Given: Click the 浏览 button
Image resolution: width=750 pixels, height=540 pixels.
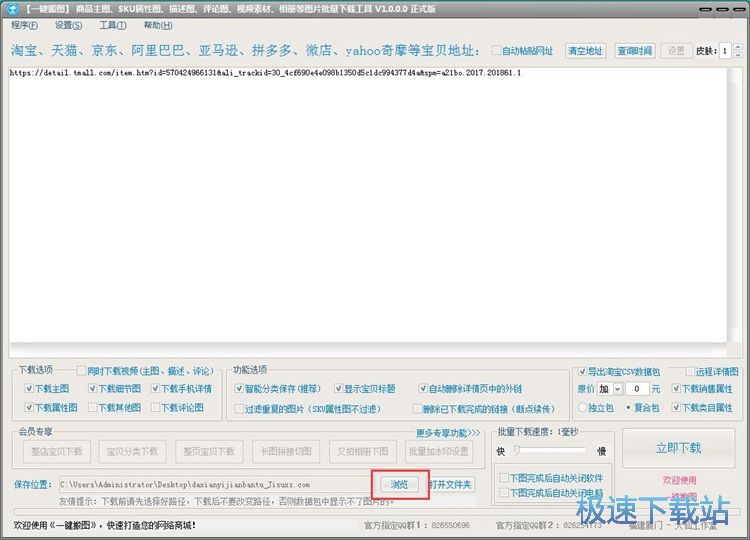Looking at the screenshot, I should (399, 485).
